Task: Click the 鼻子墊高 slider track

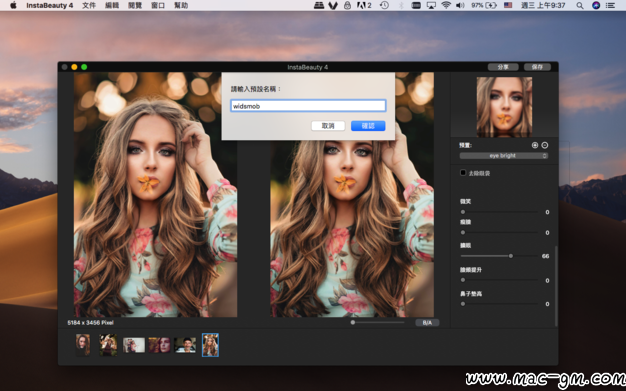Action: pyautogui.click(x=499, y=304)
